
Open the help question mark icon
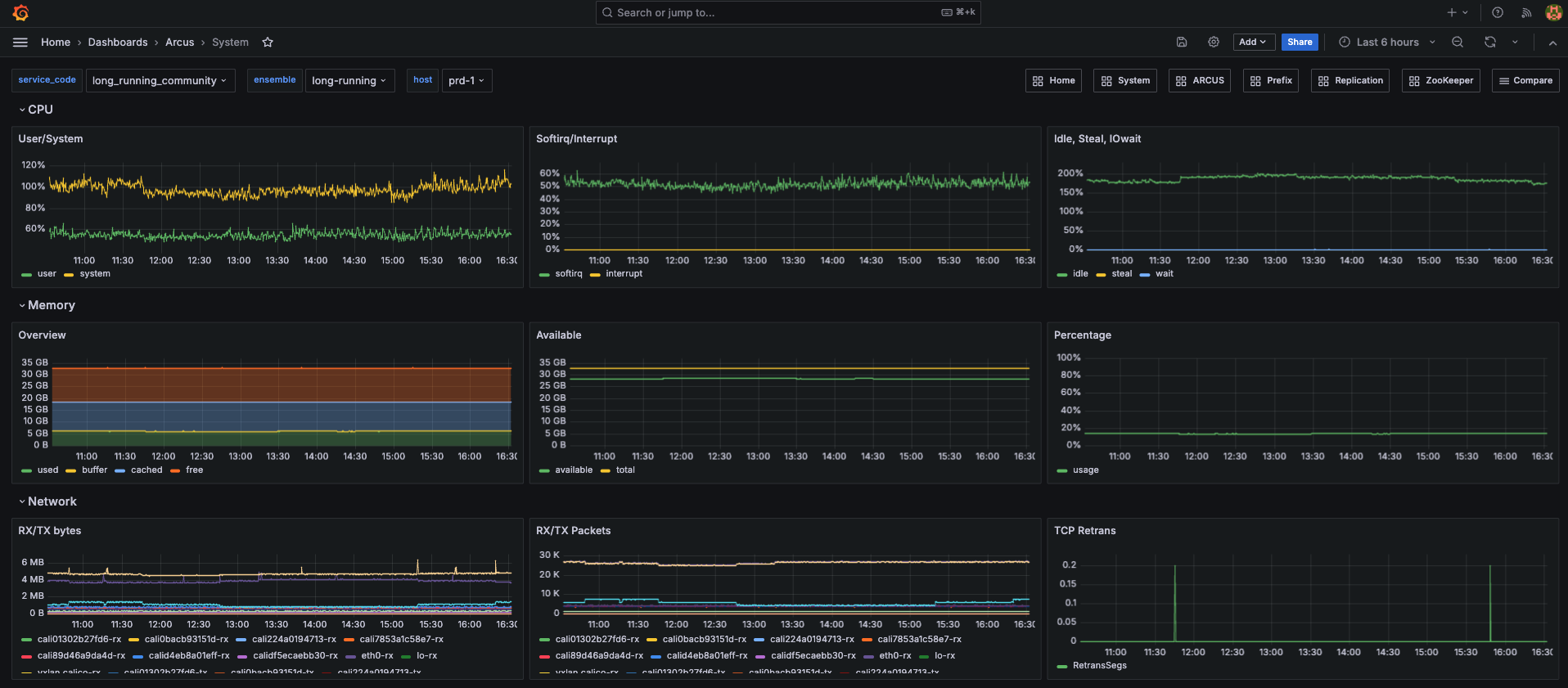click(1498, 13)
